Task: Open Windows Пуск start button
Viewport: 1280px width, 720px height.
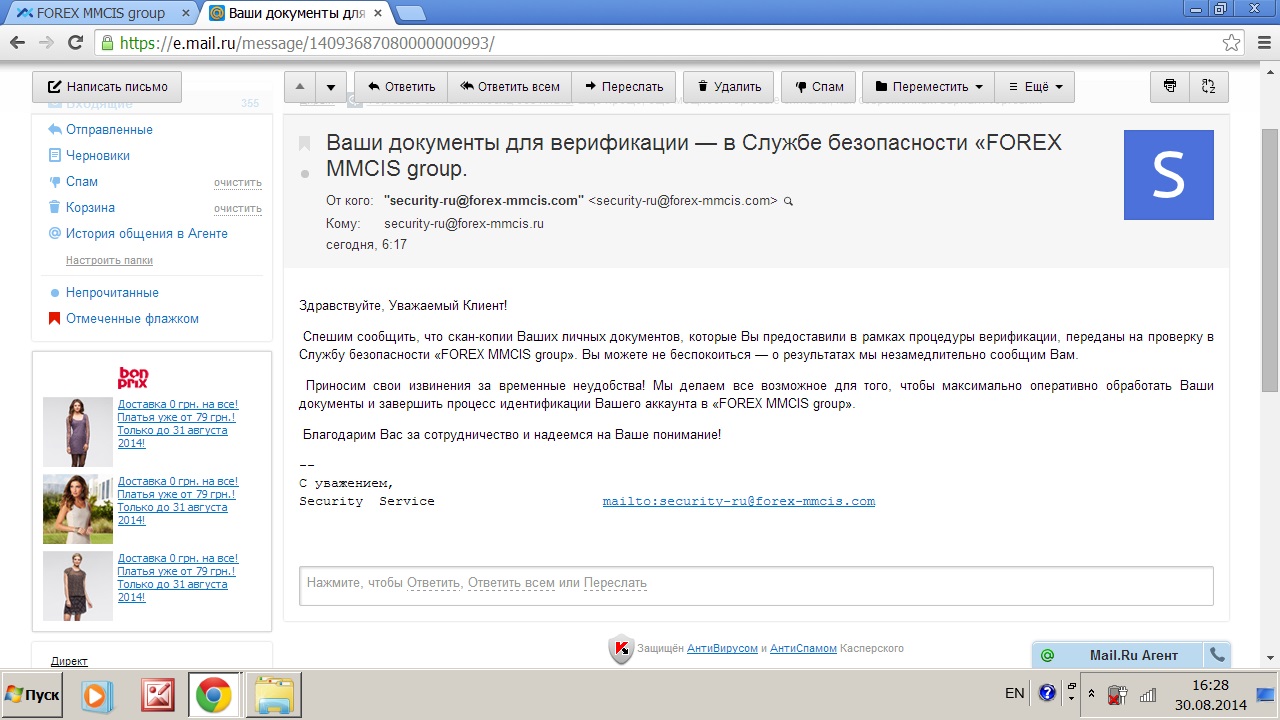Action: point(32,695)
